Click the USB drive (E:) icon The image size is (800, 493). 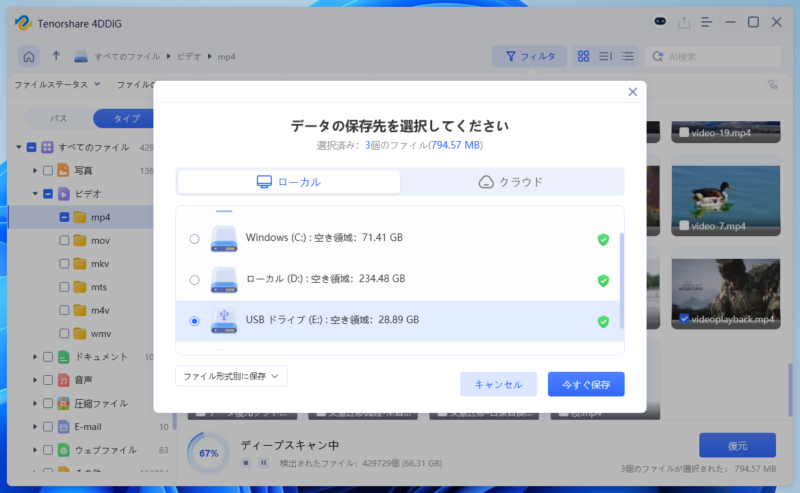224,321
